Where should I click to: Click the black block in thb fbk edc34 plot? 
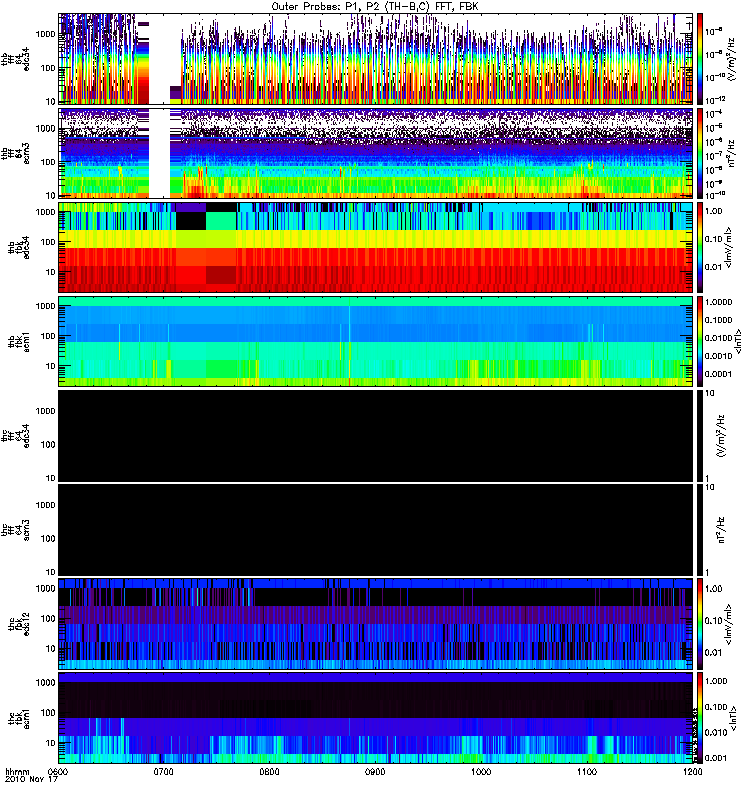[x=191, y=221]
